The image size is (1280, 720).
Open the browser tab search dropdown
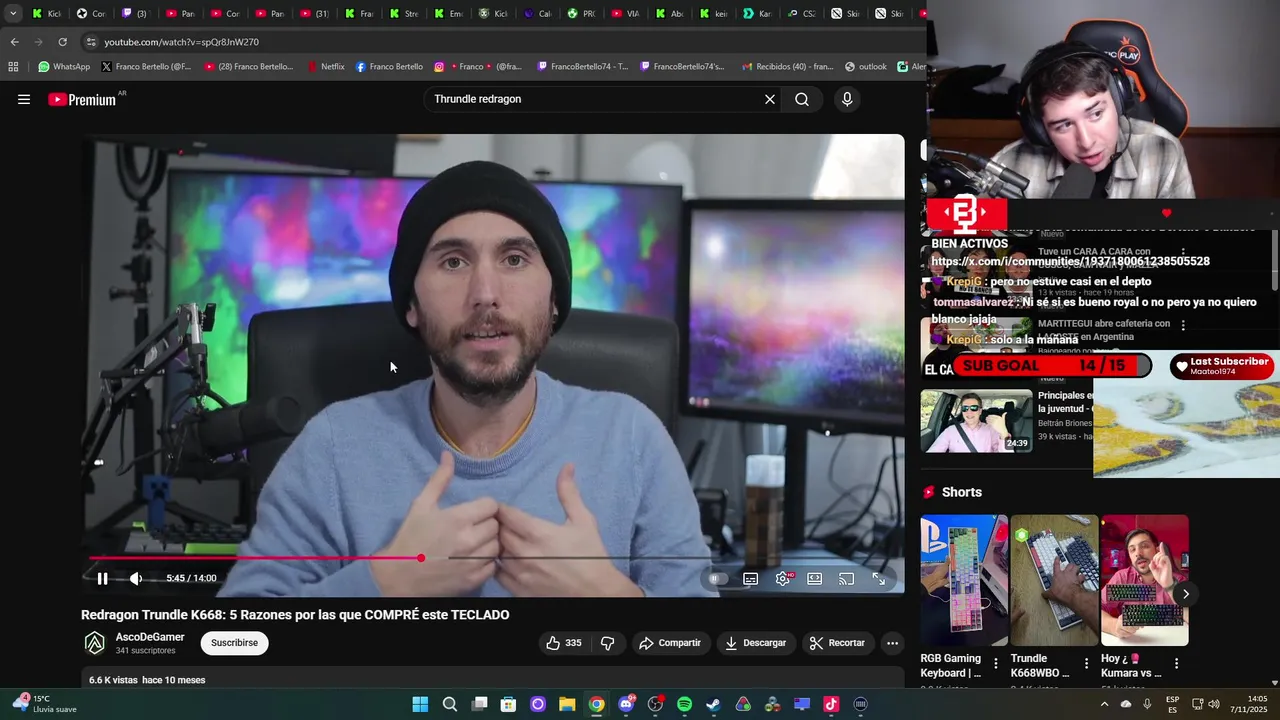click(12, 13)
